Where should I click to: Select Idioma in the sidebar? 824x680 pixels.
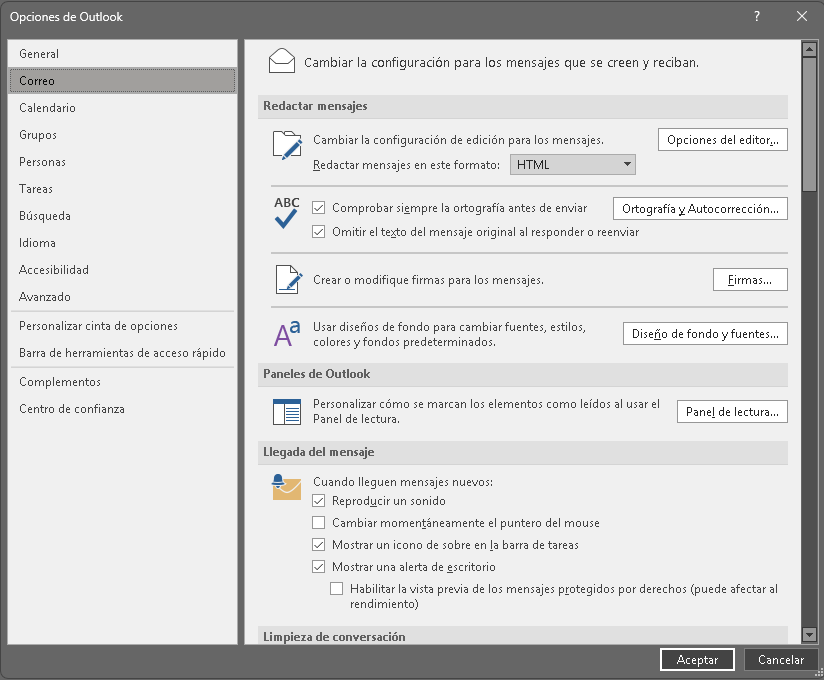pos(122,243)
